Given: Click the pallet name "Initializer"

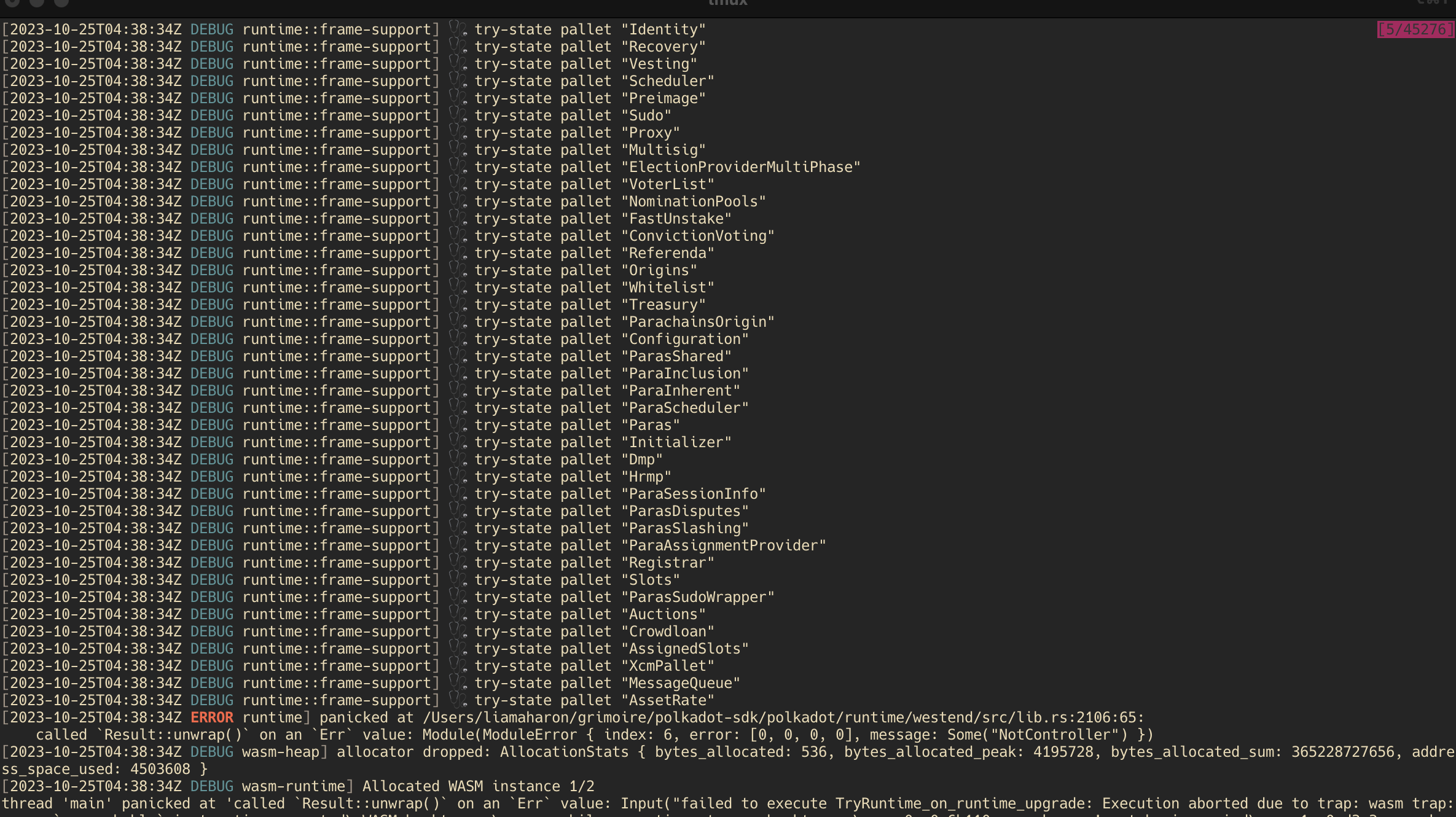Looking at the screenshot, I should (676, 442).
